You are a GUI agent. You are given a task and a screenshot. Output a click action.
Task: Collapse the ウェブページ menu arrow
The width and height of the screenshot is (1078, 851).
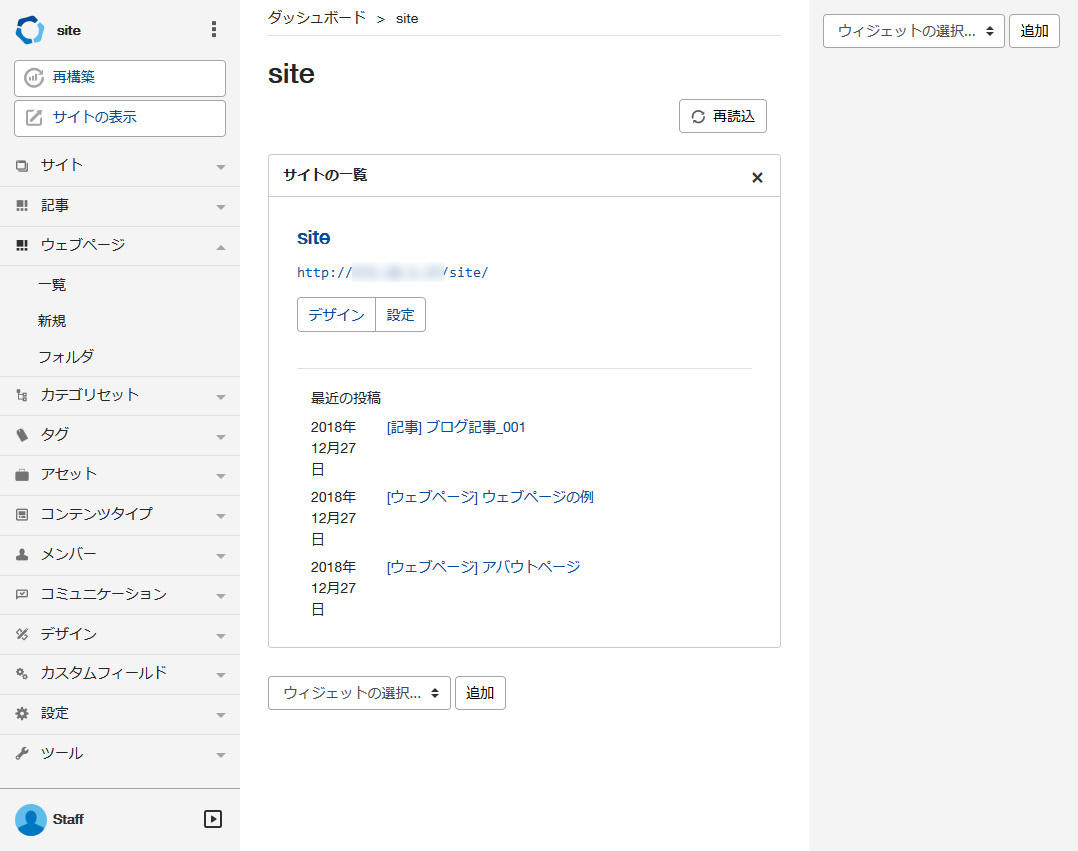(221, 247)
